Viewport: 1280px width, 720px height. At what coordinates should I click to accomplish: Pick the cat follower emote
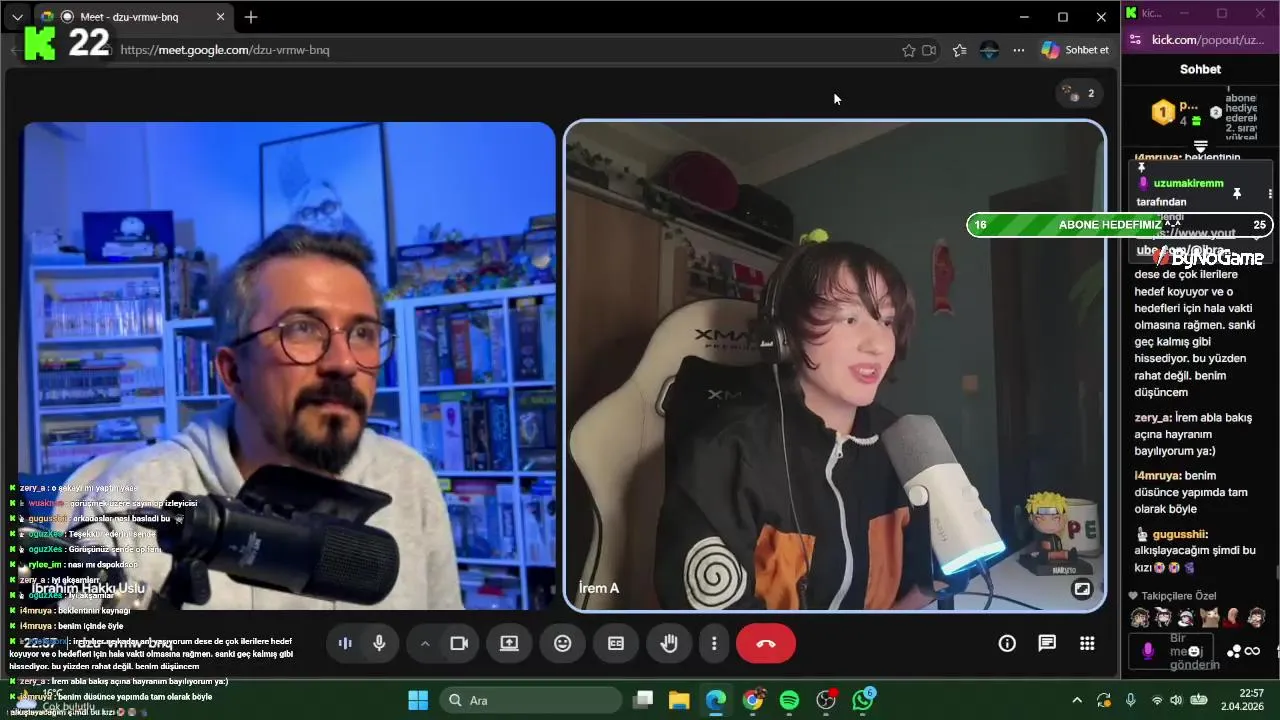(1210, 617)
